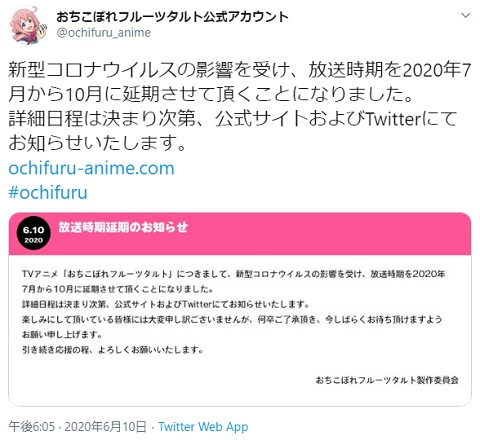Screen dimensions: 480x440
Task: Click the black 6.10 2020 date badge
Action: pos(33,233)
